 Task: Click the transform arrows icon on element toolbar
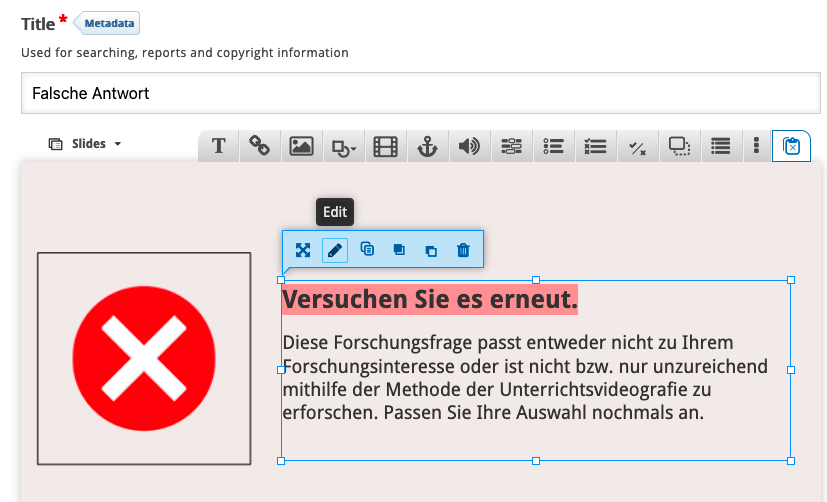[x=303, y=250]
